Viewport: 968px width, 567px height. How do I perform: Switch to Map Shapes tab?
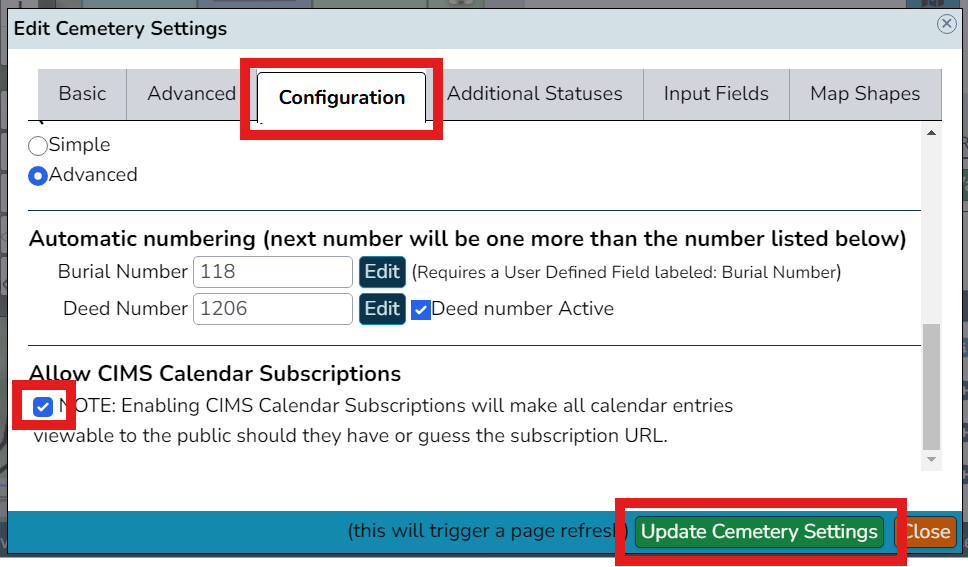865,94
